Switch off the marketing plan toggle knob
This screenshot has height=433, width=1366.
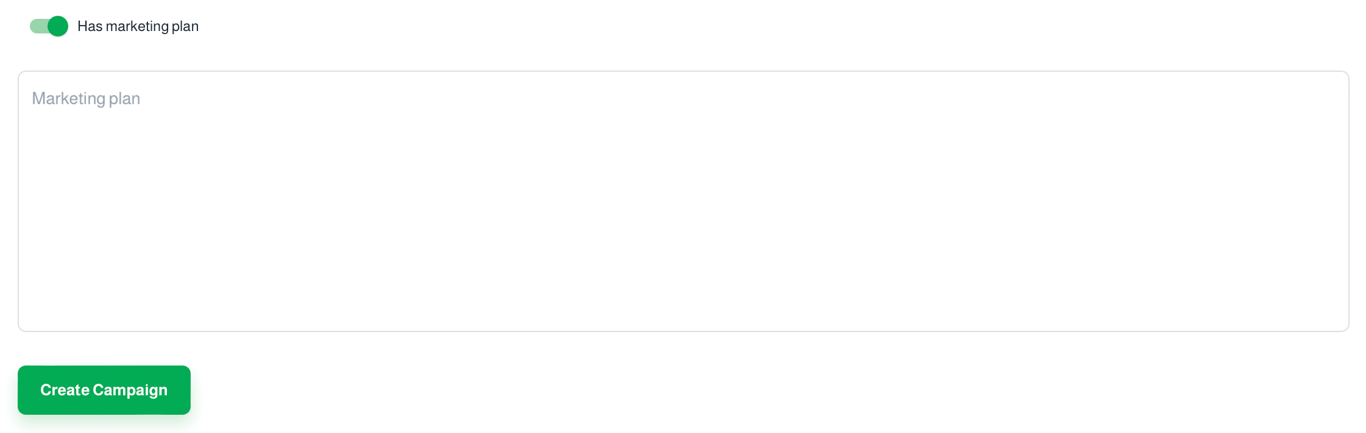coord(57,26)
